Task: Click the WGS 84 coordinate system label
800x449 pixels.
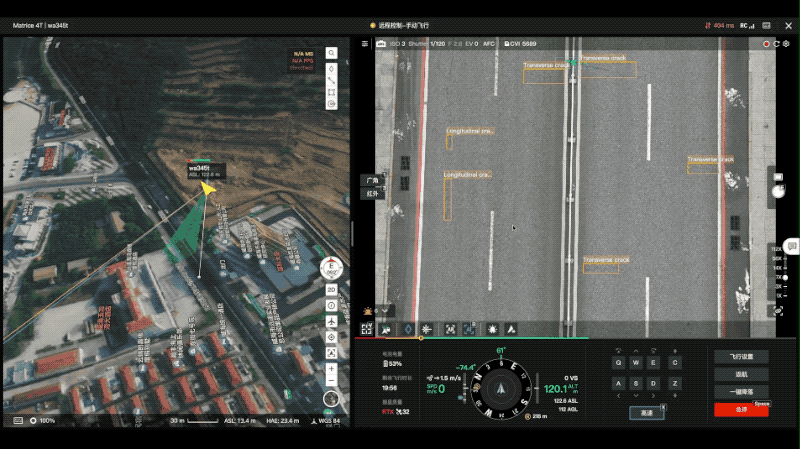Action: [x=326, y=421]
